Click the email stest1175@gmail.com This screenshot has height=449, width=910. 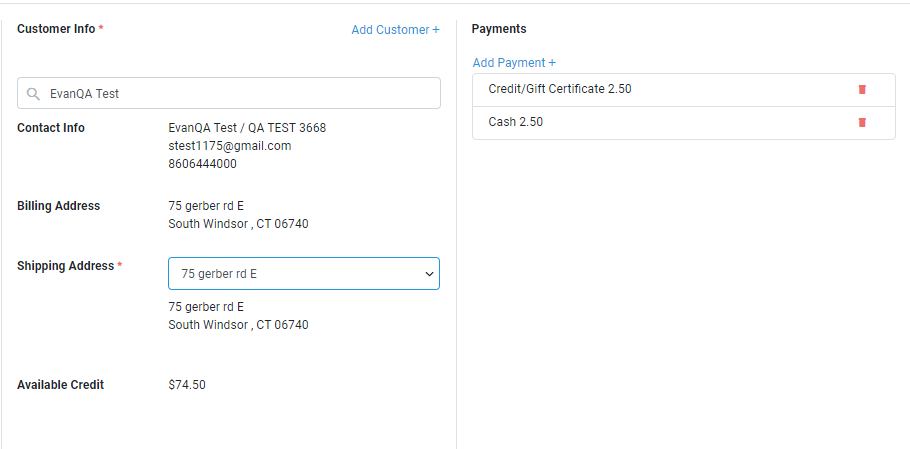(x=229, y=146)
